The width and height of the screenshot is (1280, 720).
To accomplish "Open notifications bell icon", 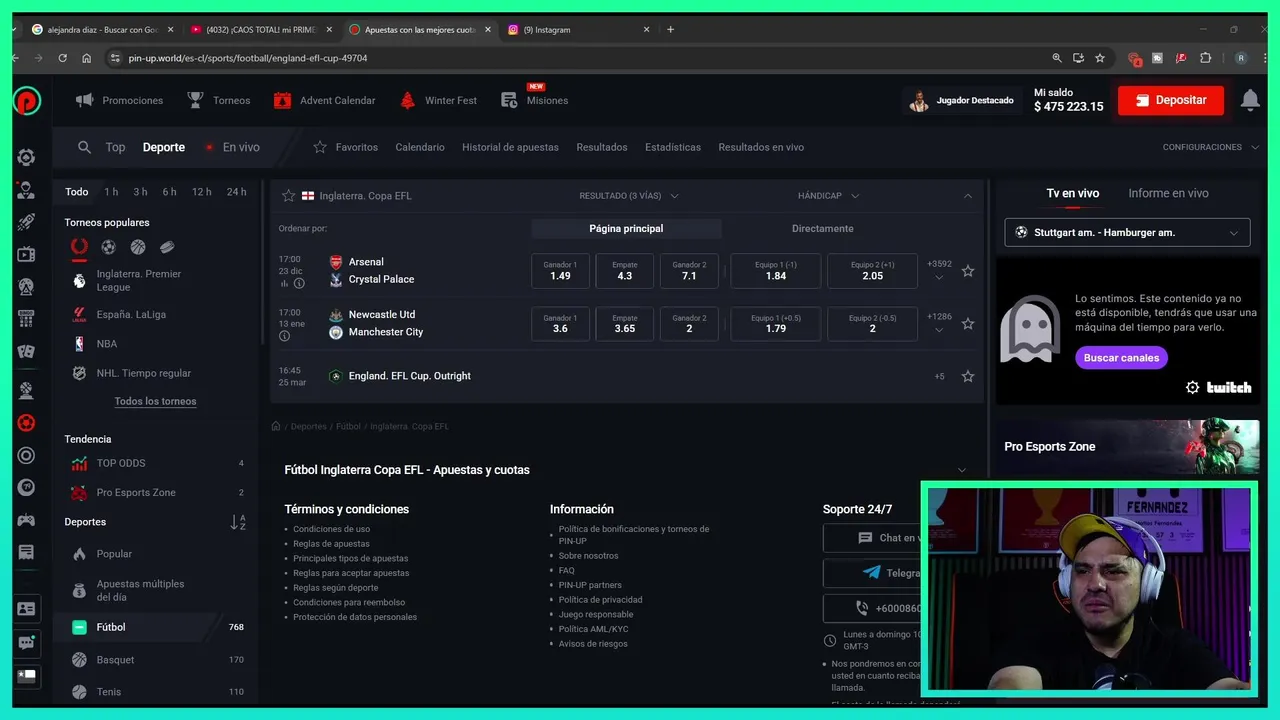I will (x=1250, y=100).
